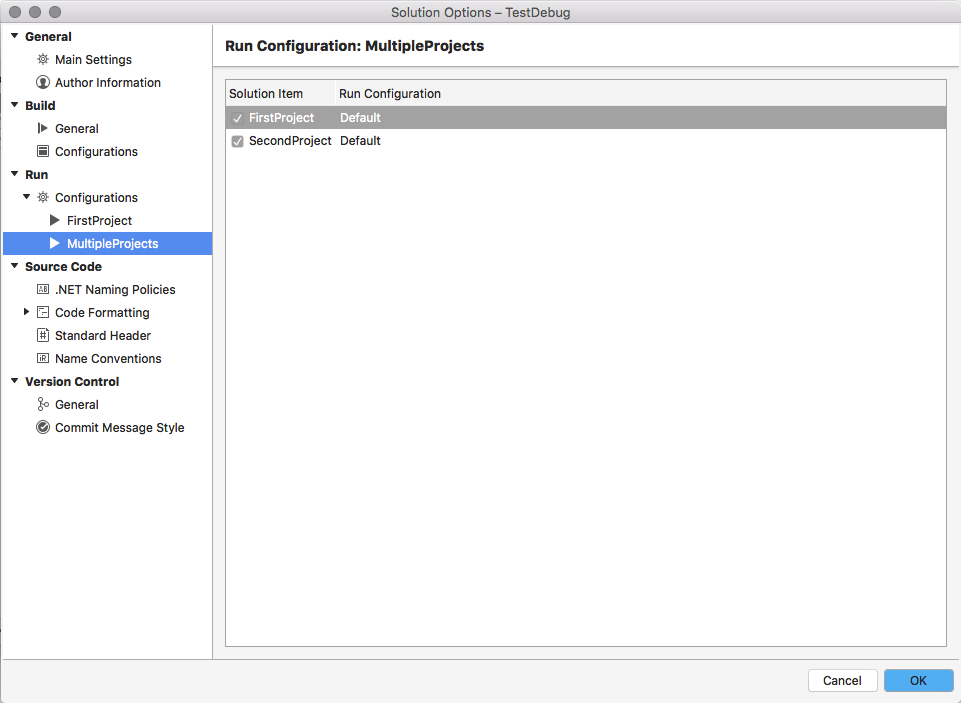Screen dimensions: 961x703
Task: Click the Cancel button
Action: click(x=842, y=680)
